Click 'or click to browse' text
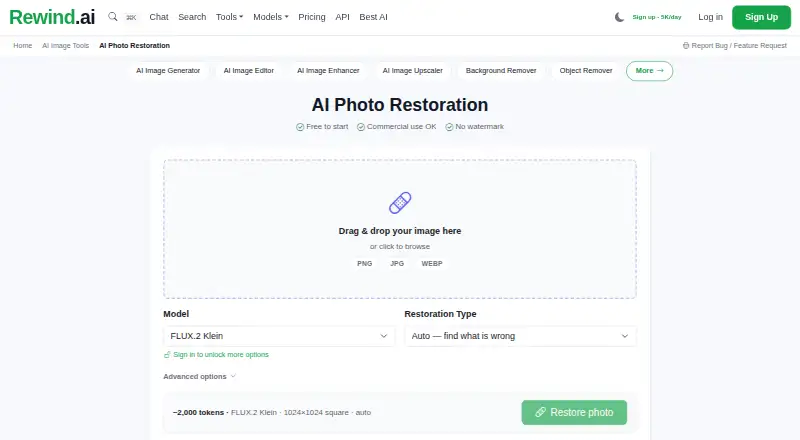Image resolution: width=800 pixels, height=440 pixels. pos(400,247)
